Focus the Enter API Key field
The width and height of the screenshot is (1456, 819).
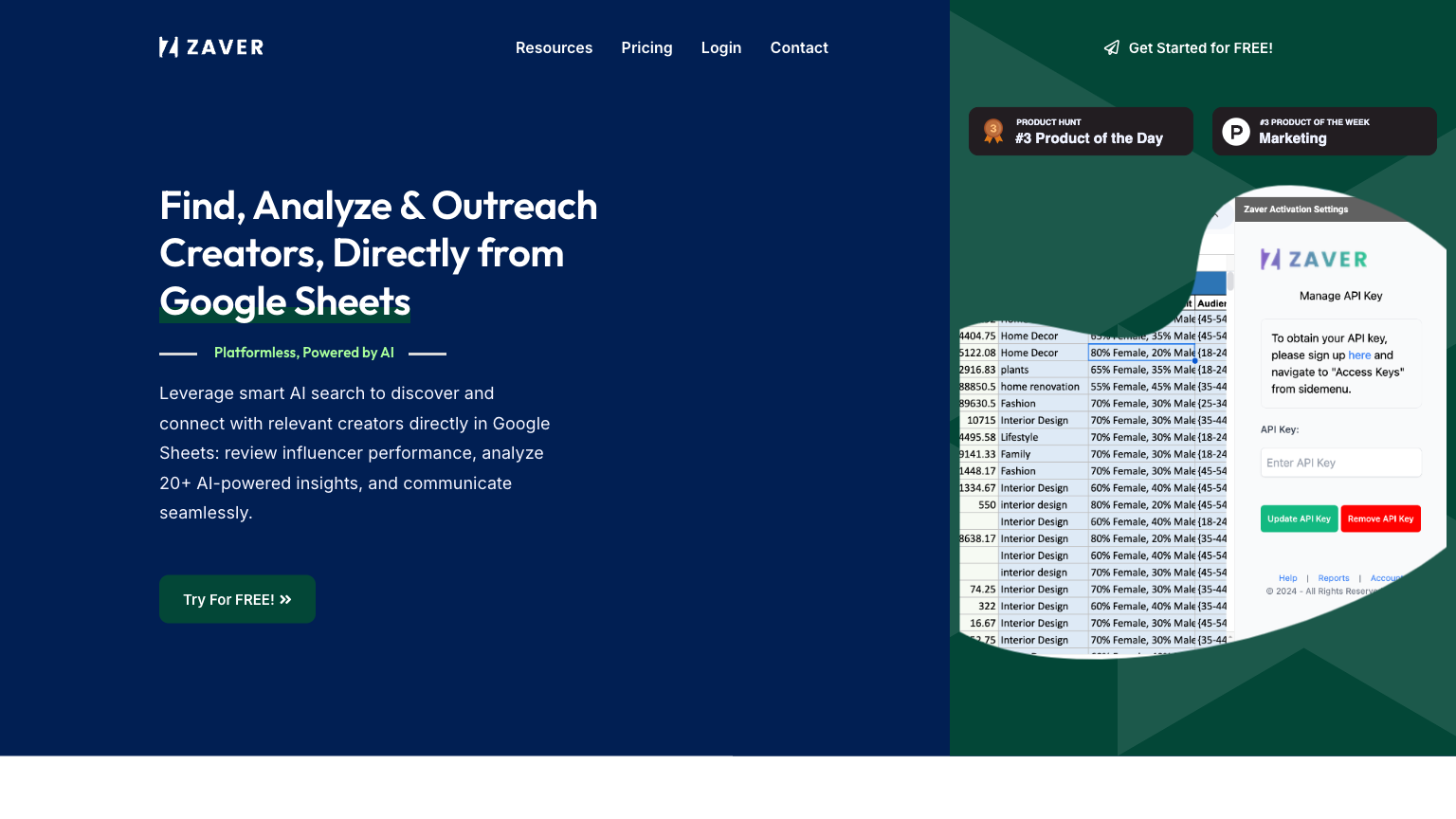1340,463
